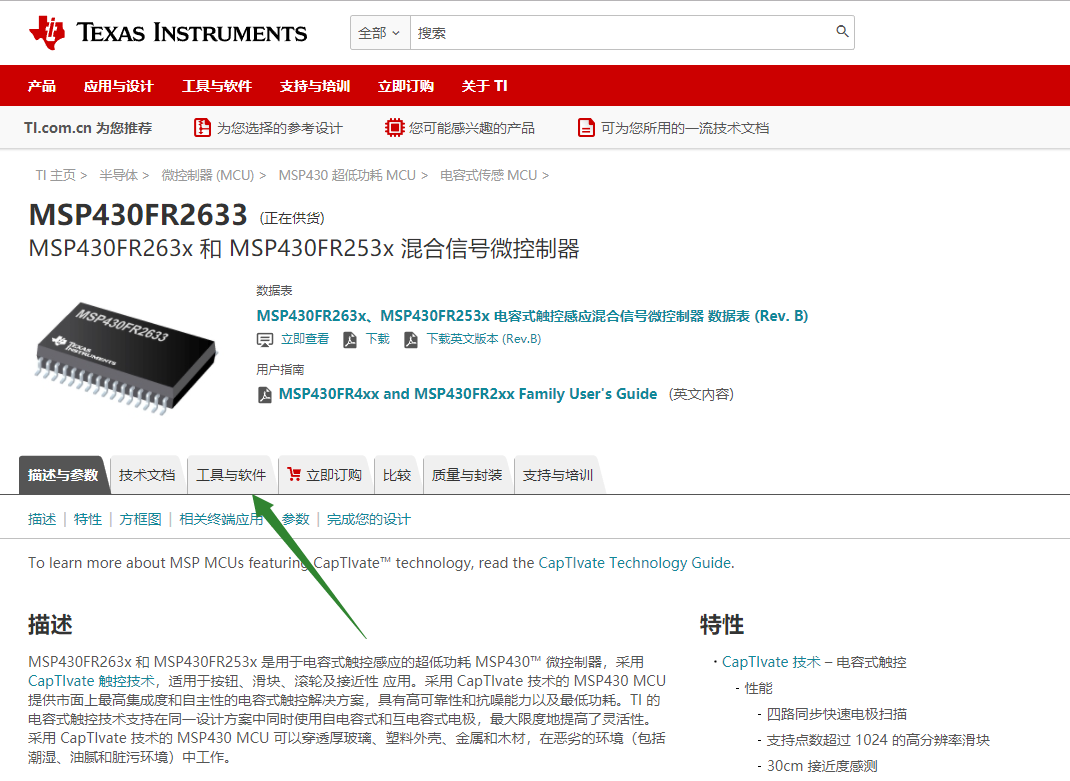Focus the 搜索 search input field

(621, 33)
